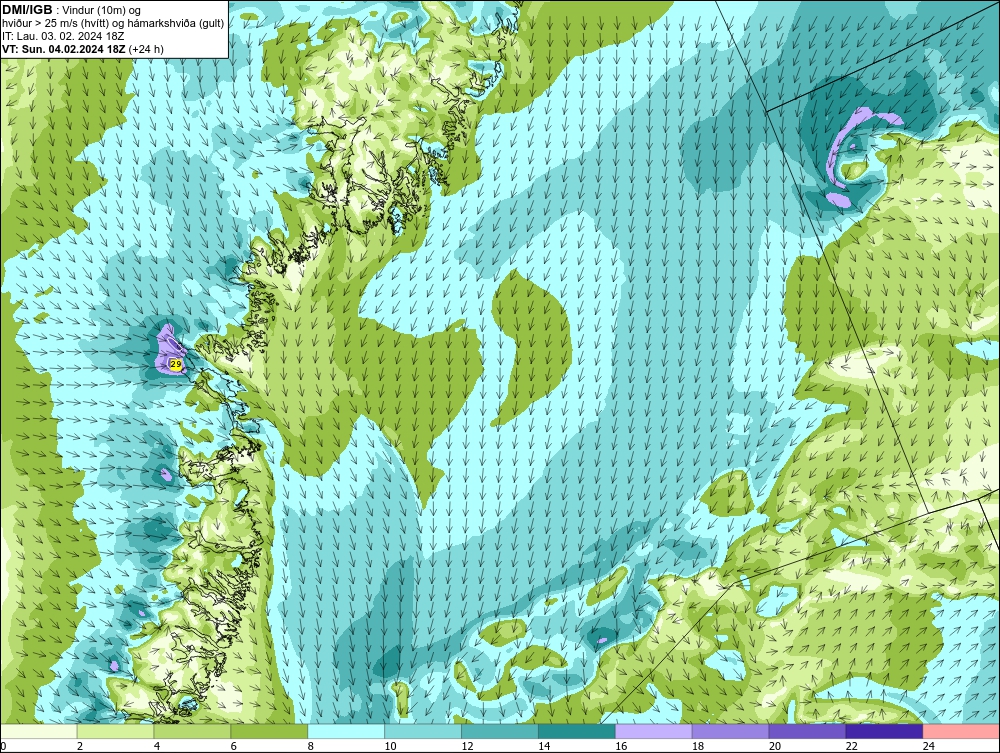Click the 8-10 m/s legend color segment
This screenshot has width=1000, height=753.
coord(346,731)
